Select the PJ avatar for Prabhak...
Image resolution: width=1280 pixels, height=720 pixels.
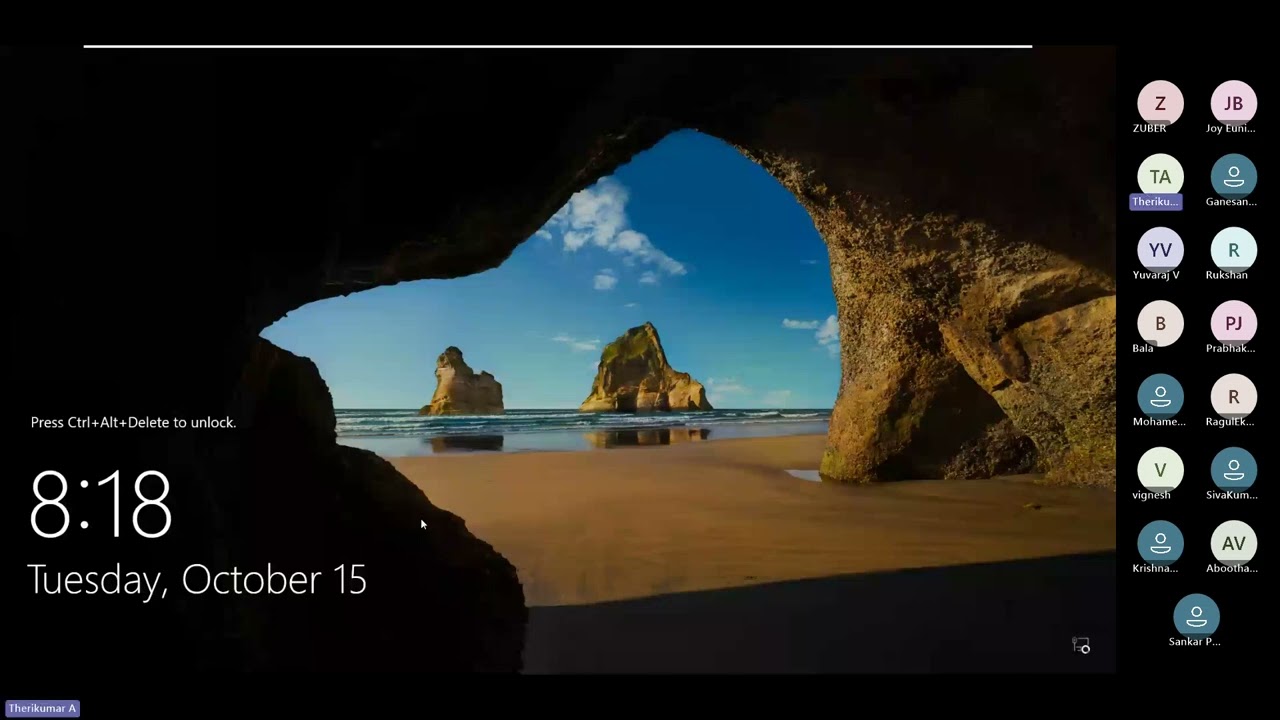click(1234, 323)
